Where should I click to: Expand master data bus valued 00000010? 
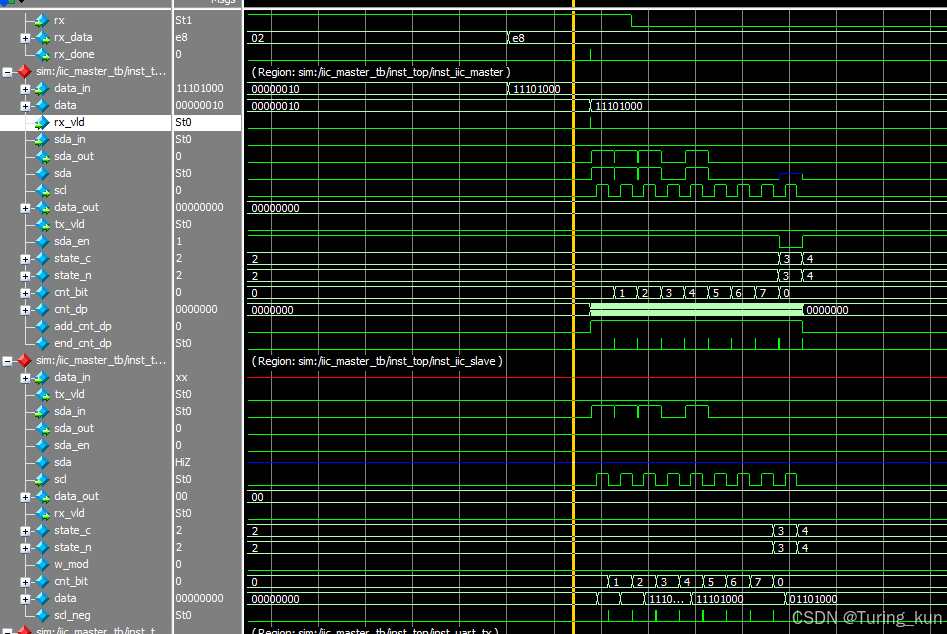(25, 106)
